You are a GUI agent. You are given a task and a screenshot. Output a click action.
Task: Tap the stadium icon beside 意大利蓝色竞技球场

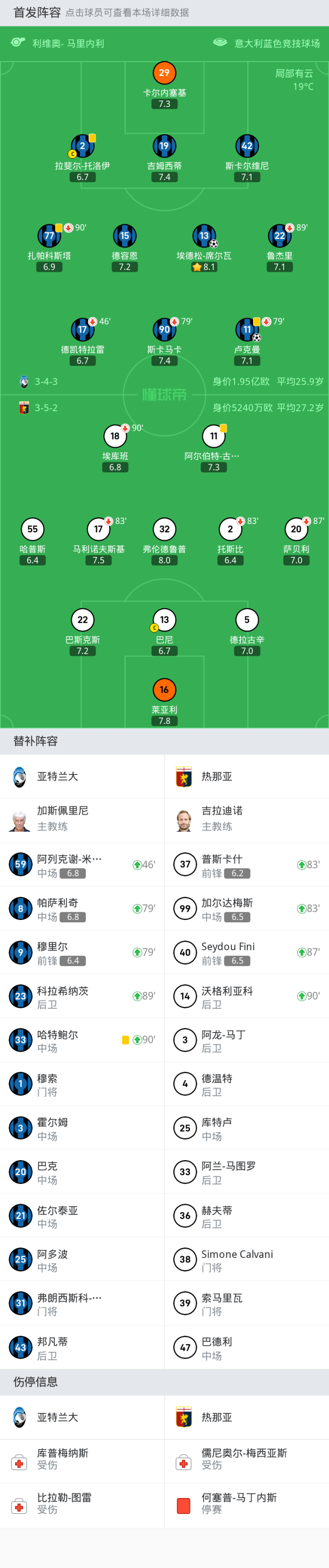tap(219, 43)
